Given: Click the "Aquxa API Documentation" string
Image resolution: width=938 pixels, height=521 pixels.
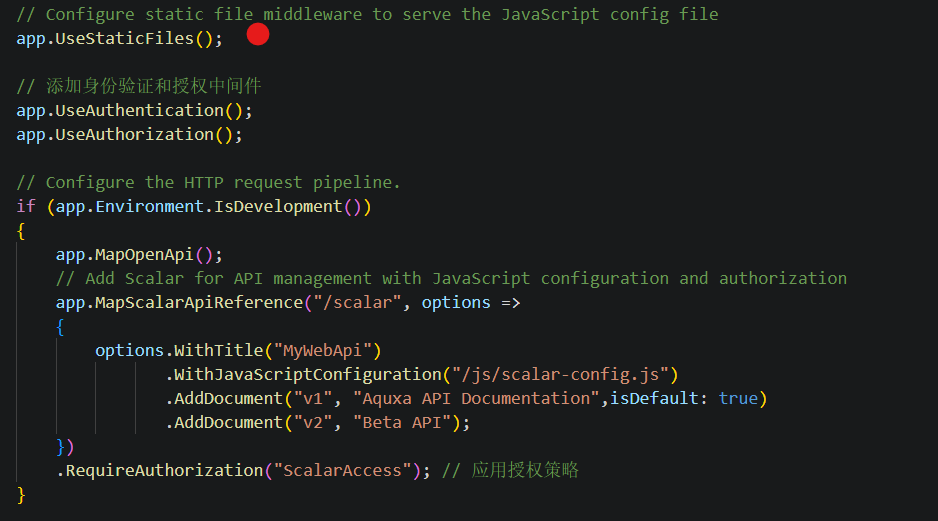Looking at the screenshot, I should tap(476, 398).
